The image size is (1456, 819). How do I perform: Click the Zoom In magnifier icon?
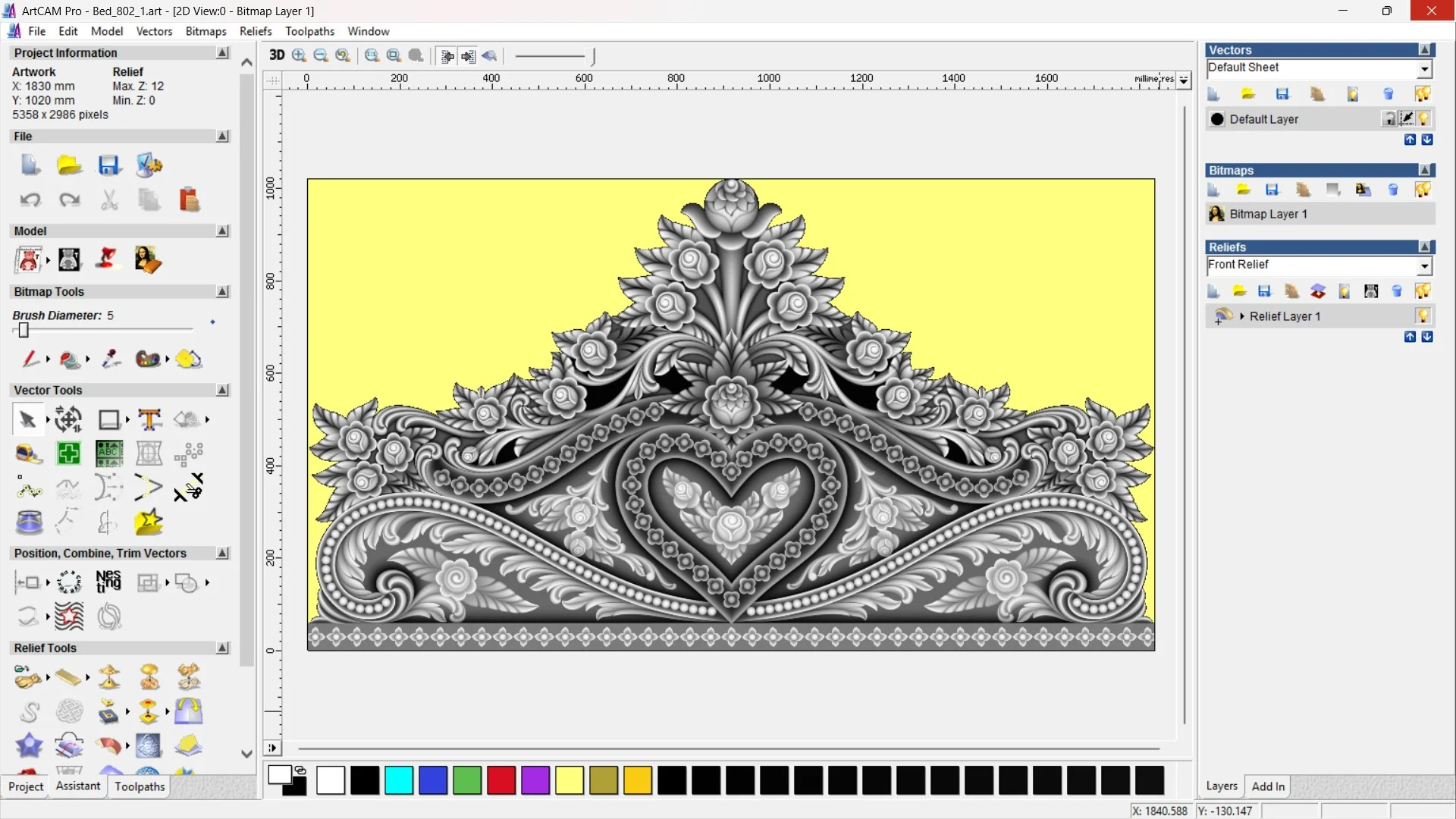[299, 55]
